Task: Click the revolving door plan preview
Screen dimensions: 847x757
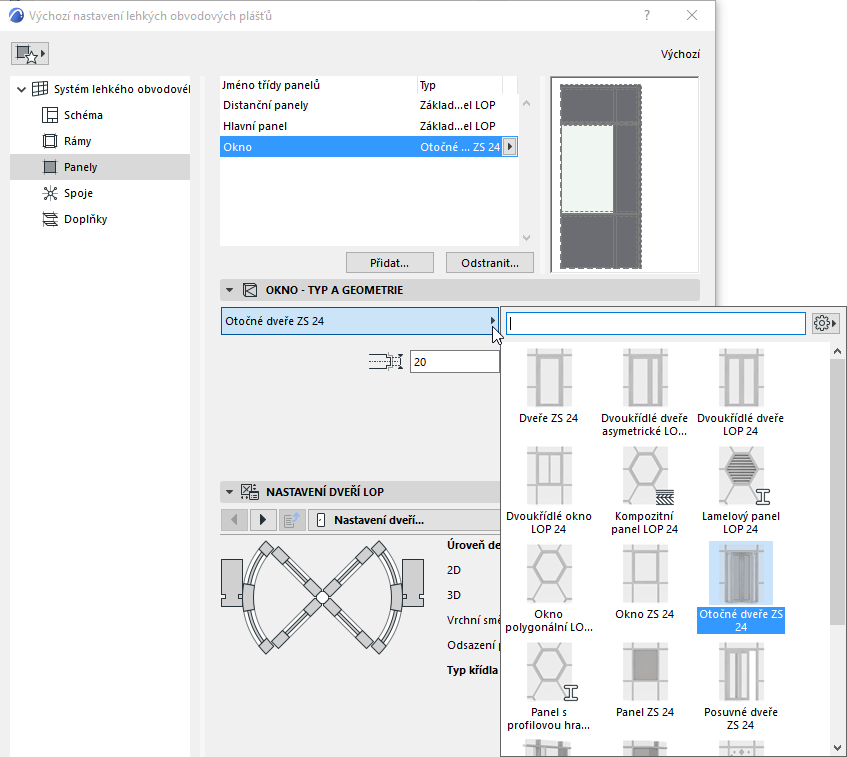Action: tap(322, 598)
